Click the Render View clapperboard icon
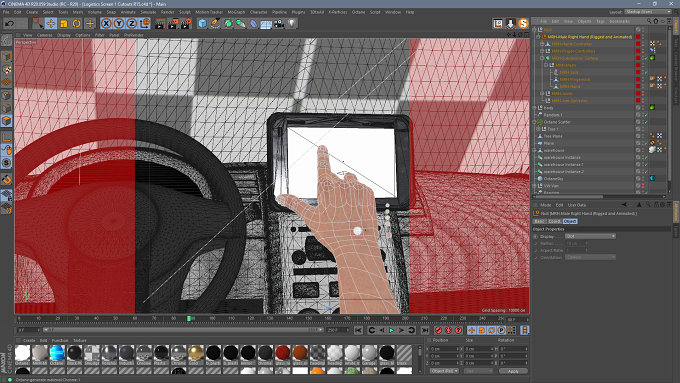This screenshot has width=680, height=383. click(160, 23)
